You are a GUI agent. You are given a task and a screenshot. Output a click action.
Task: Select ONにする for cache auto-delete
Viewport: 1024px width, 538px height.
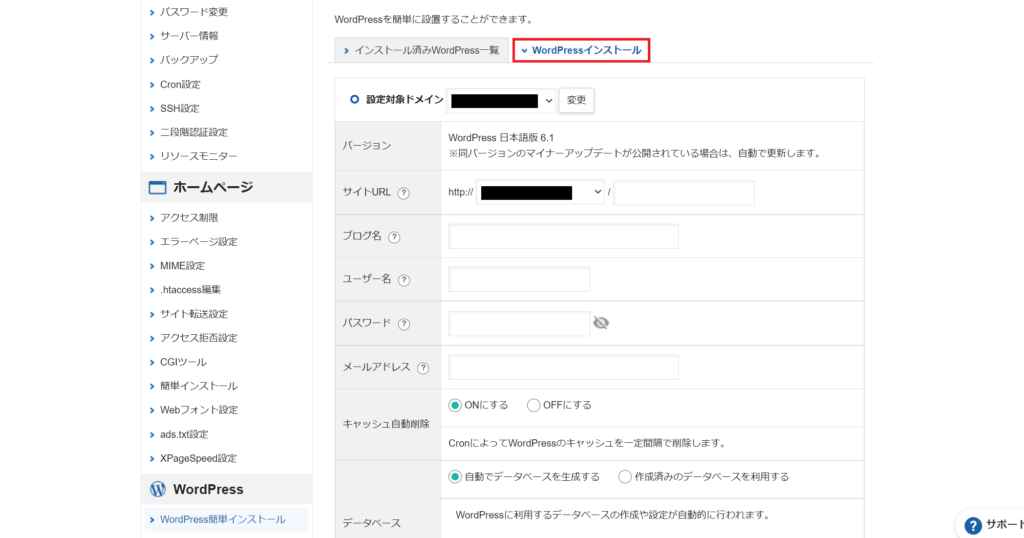pos(455,405)
